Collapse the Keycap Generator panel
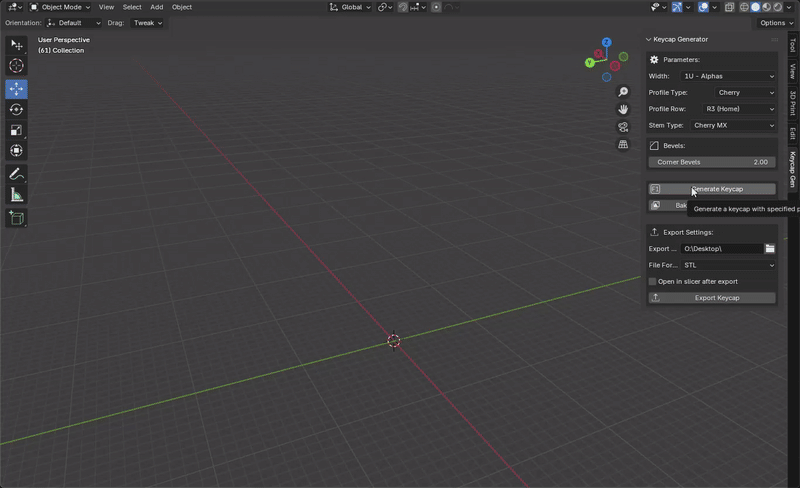The width and height of the screenshot is (800, 488). [x=648, y=39]
